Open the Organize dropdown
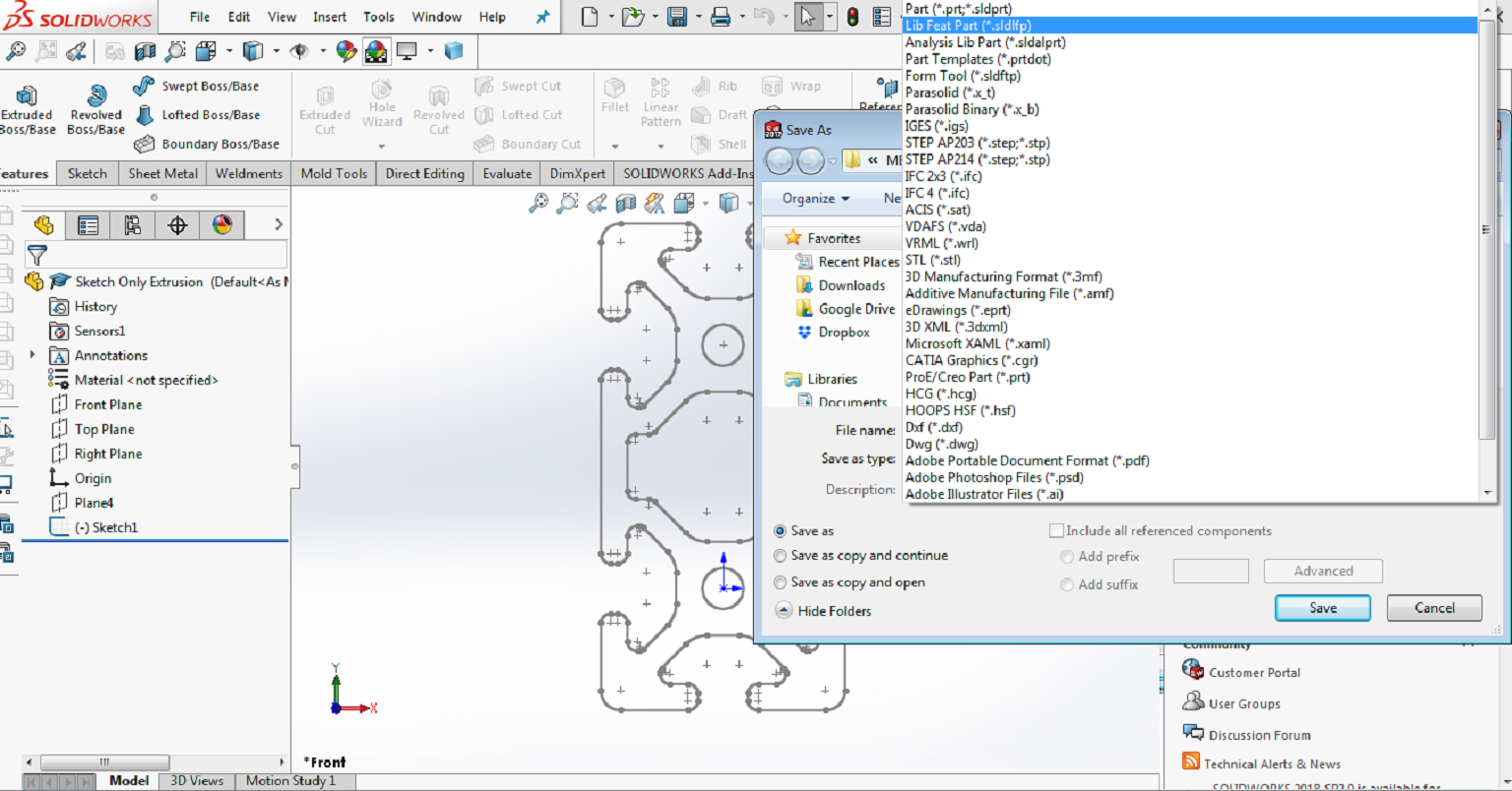 [816, 199]
